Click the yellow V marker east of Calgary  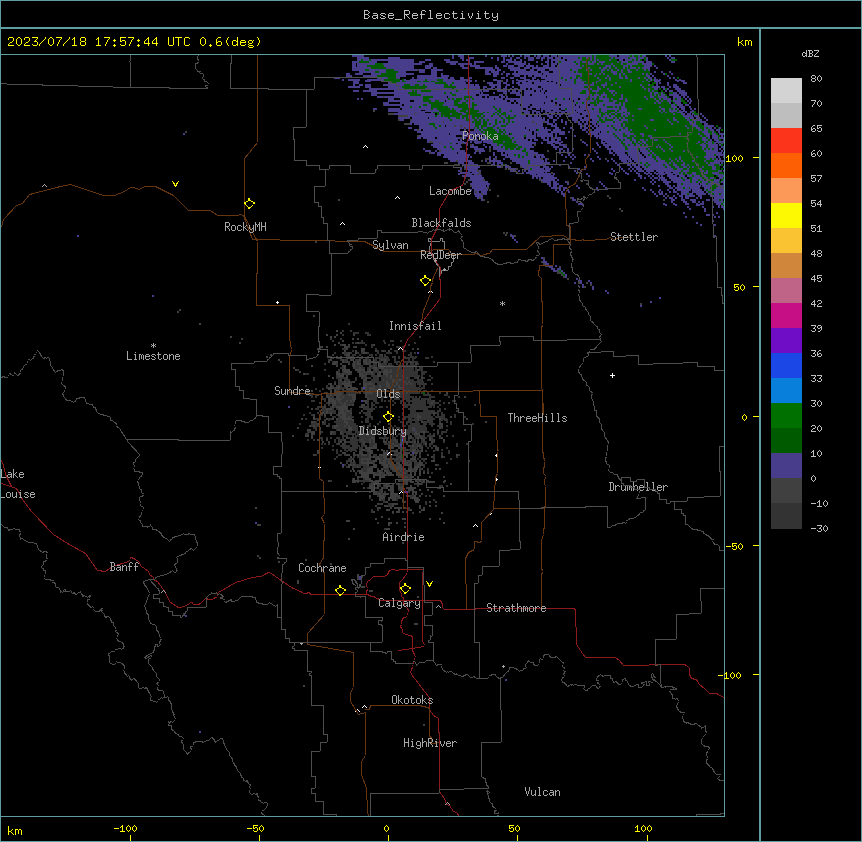pyautogui.click(x=429, y=584)
